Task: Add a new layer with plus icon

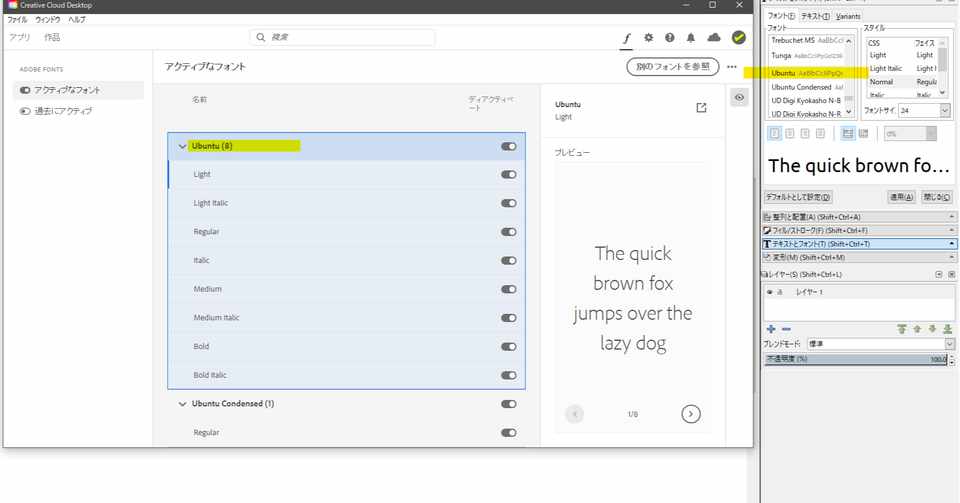Action: [x=771, y=329]
